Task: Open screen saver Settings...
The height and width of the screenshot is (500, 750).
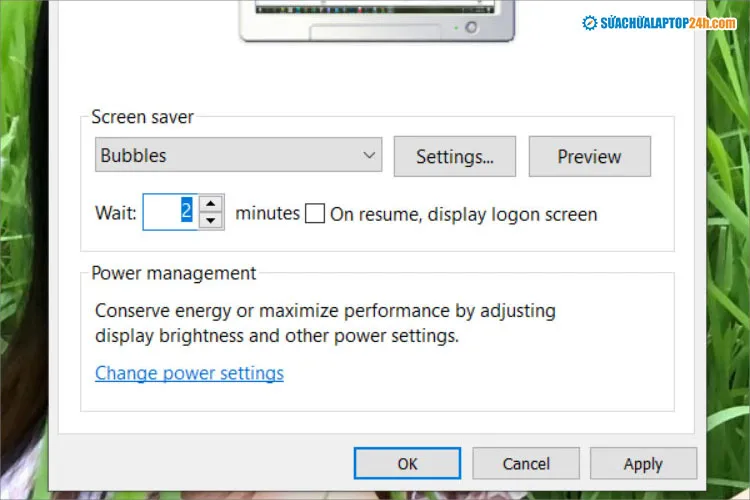Action: tap(454, 156)
